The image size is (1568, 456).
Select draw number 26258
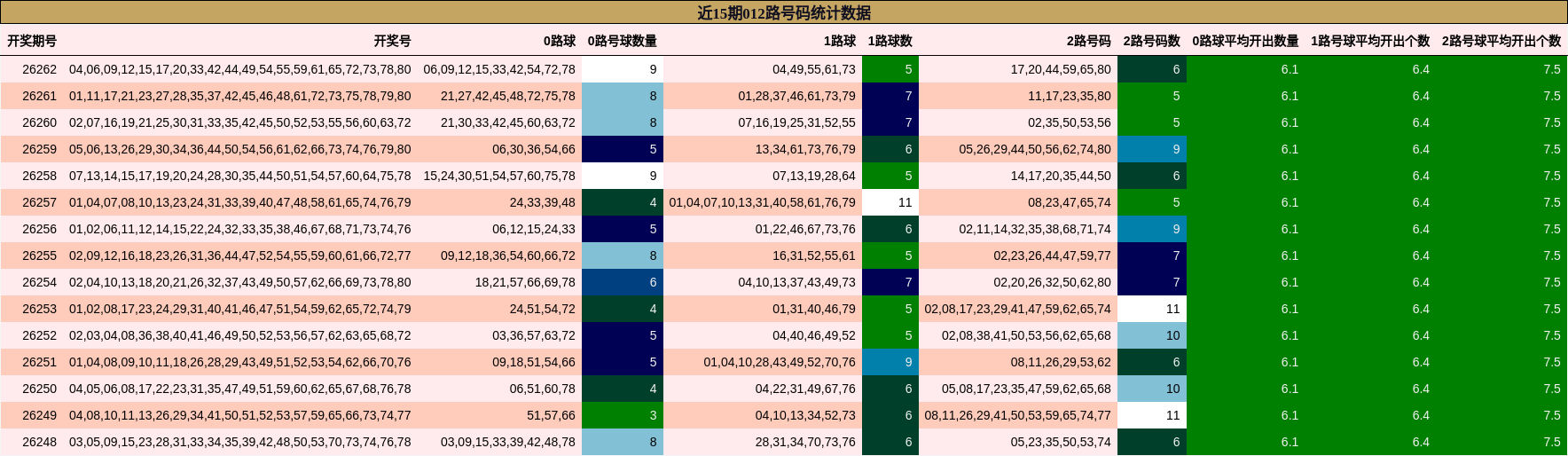[x=39, y=176]
